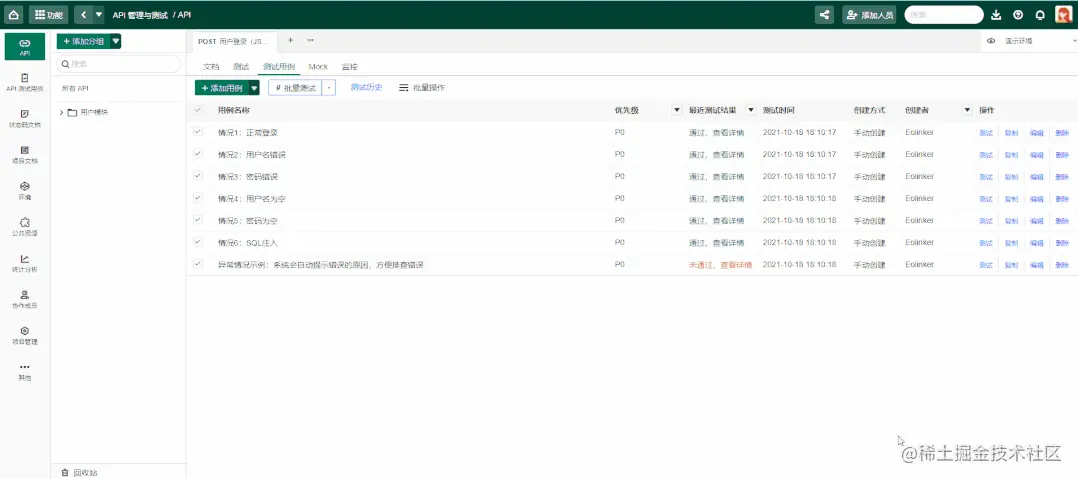Uncheck the 情况6: SQL注入 checkbox
Viewport: 1078px width, 479px height.
(198, 242)
